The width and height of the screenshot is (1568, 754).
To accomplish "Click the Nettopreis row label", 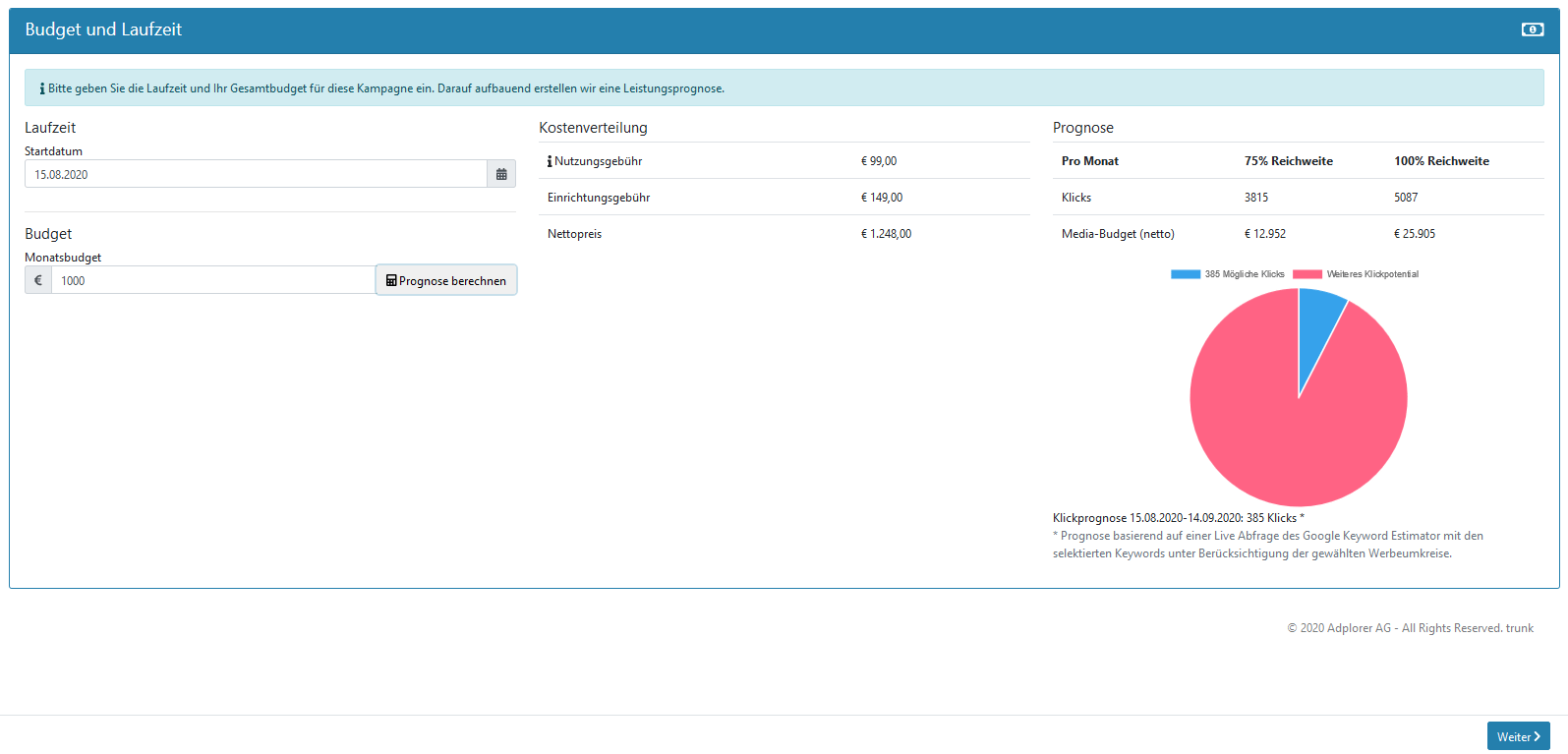I will pyautogui.click(x=575, y=234).
